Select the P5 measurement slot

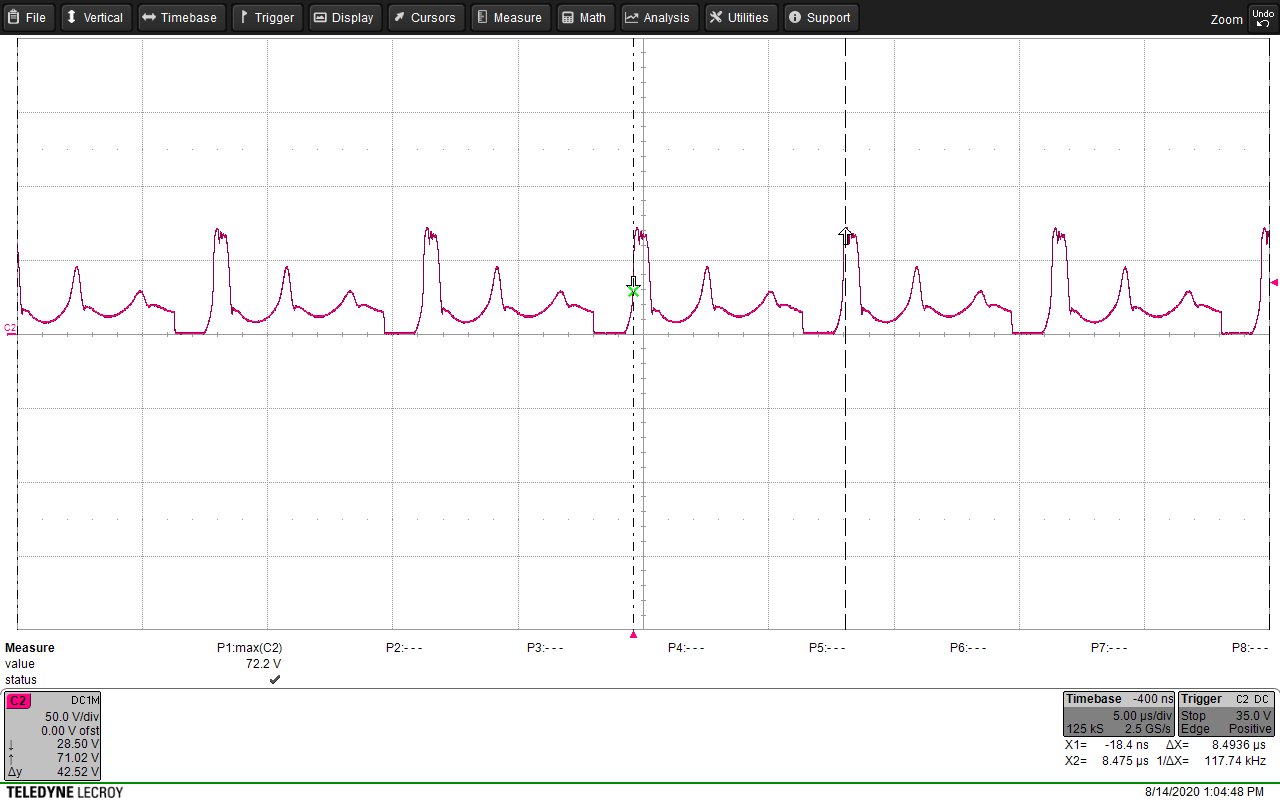pos(827,648)
